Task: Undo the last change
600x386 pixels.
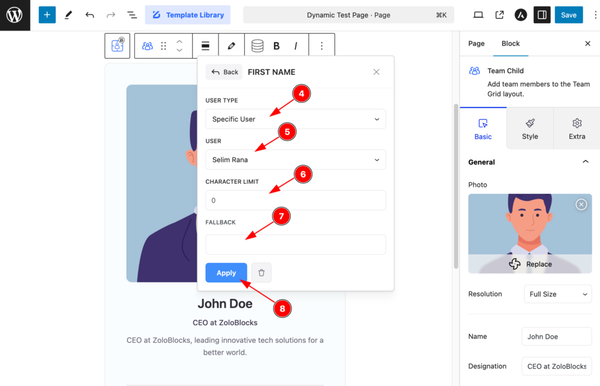Action: click(x=90, y=15)
